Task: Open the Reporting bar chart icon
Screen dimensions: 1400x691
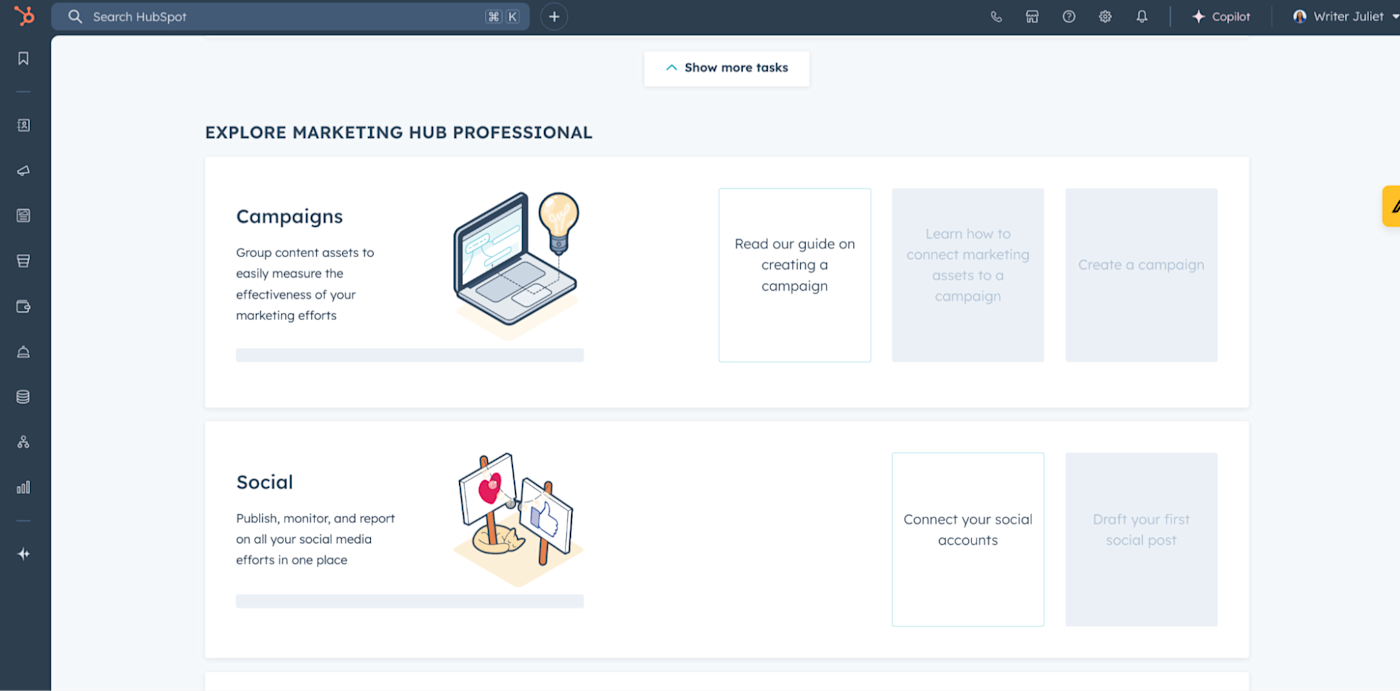Action: coord(24,487)
